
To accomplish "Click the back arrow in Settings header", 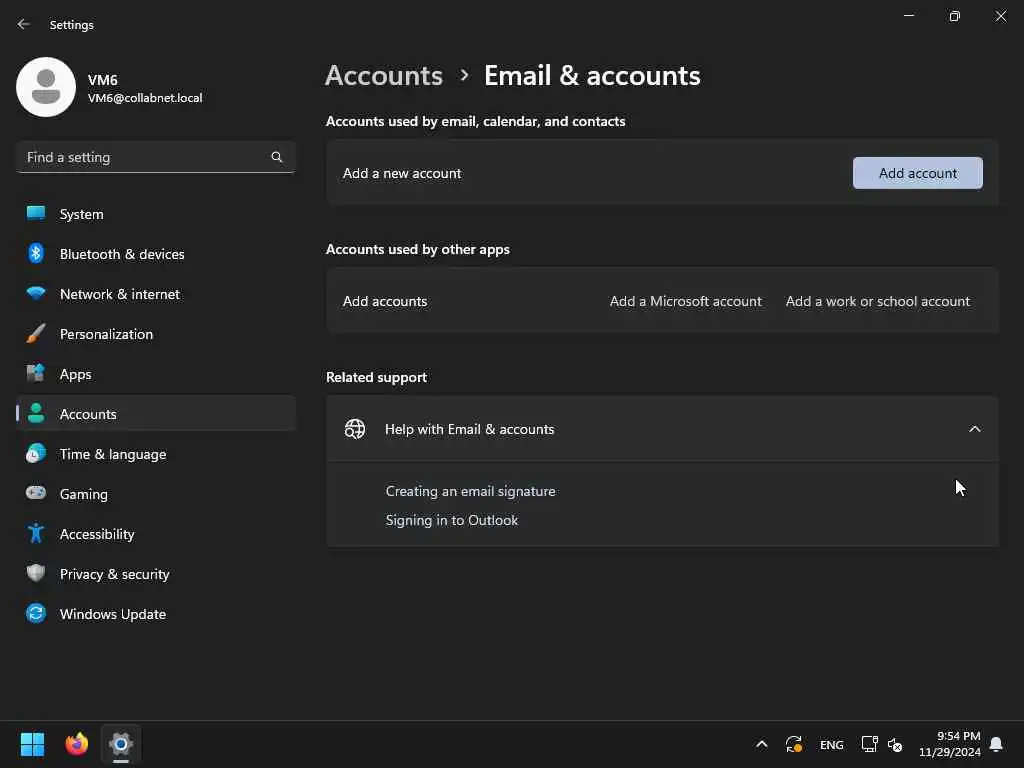I will point(24,24).
